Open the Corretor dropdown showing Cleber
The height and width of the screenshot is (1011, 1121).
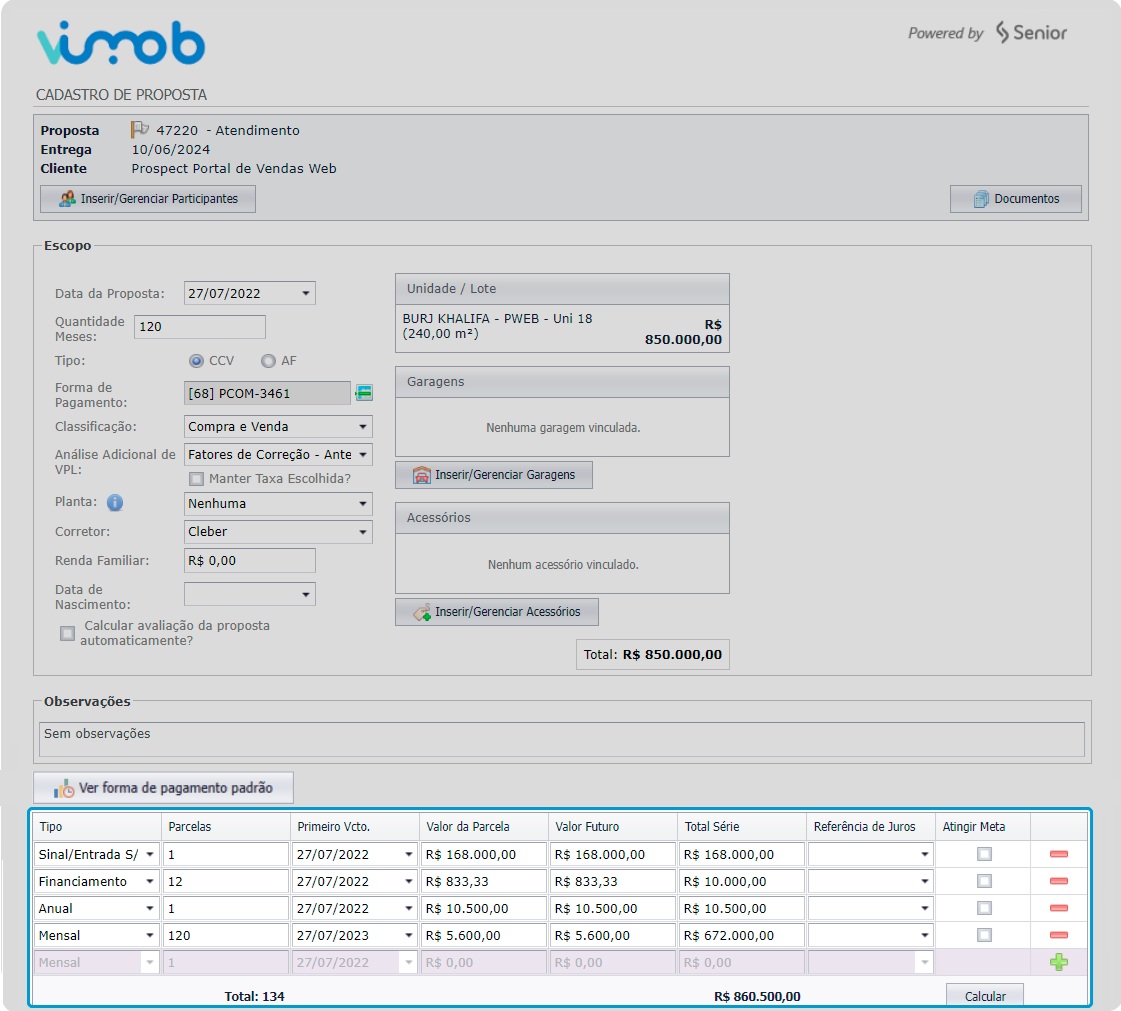(x=363, y=532)
